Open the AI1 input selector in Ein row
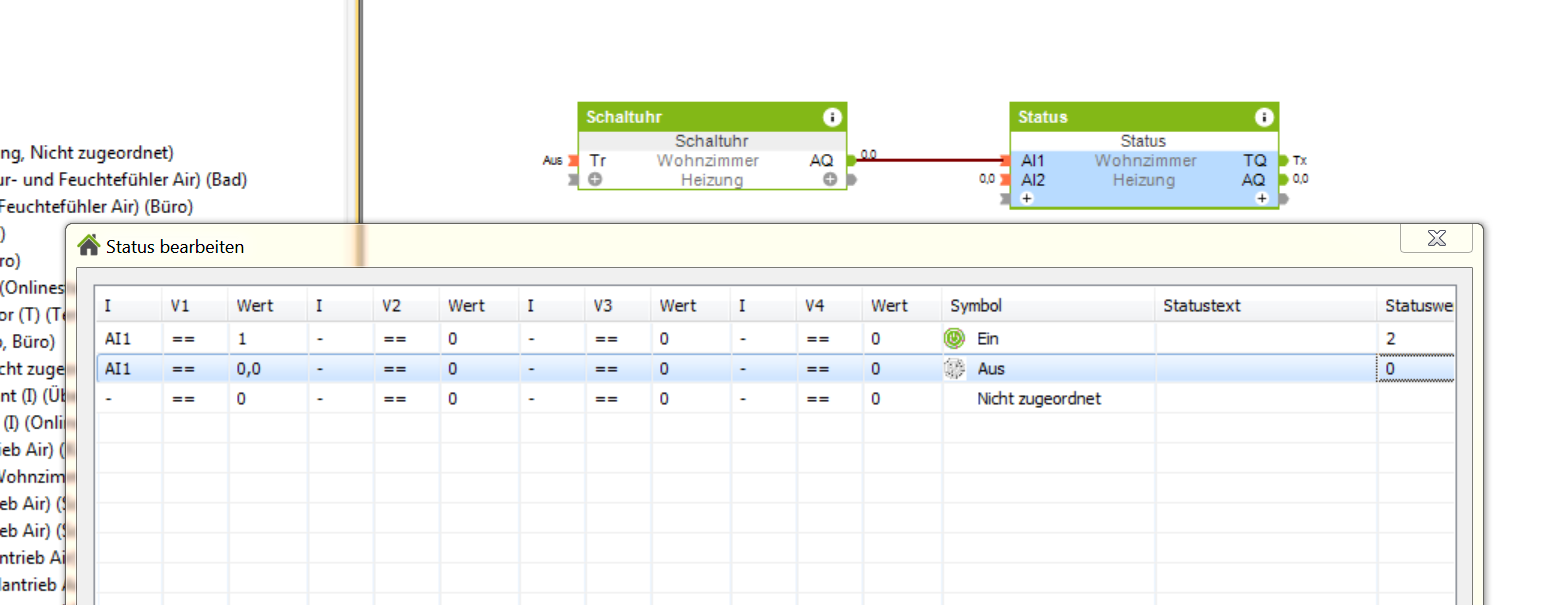The width and height of the screenshot is (1556, 605). [128, 339]
